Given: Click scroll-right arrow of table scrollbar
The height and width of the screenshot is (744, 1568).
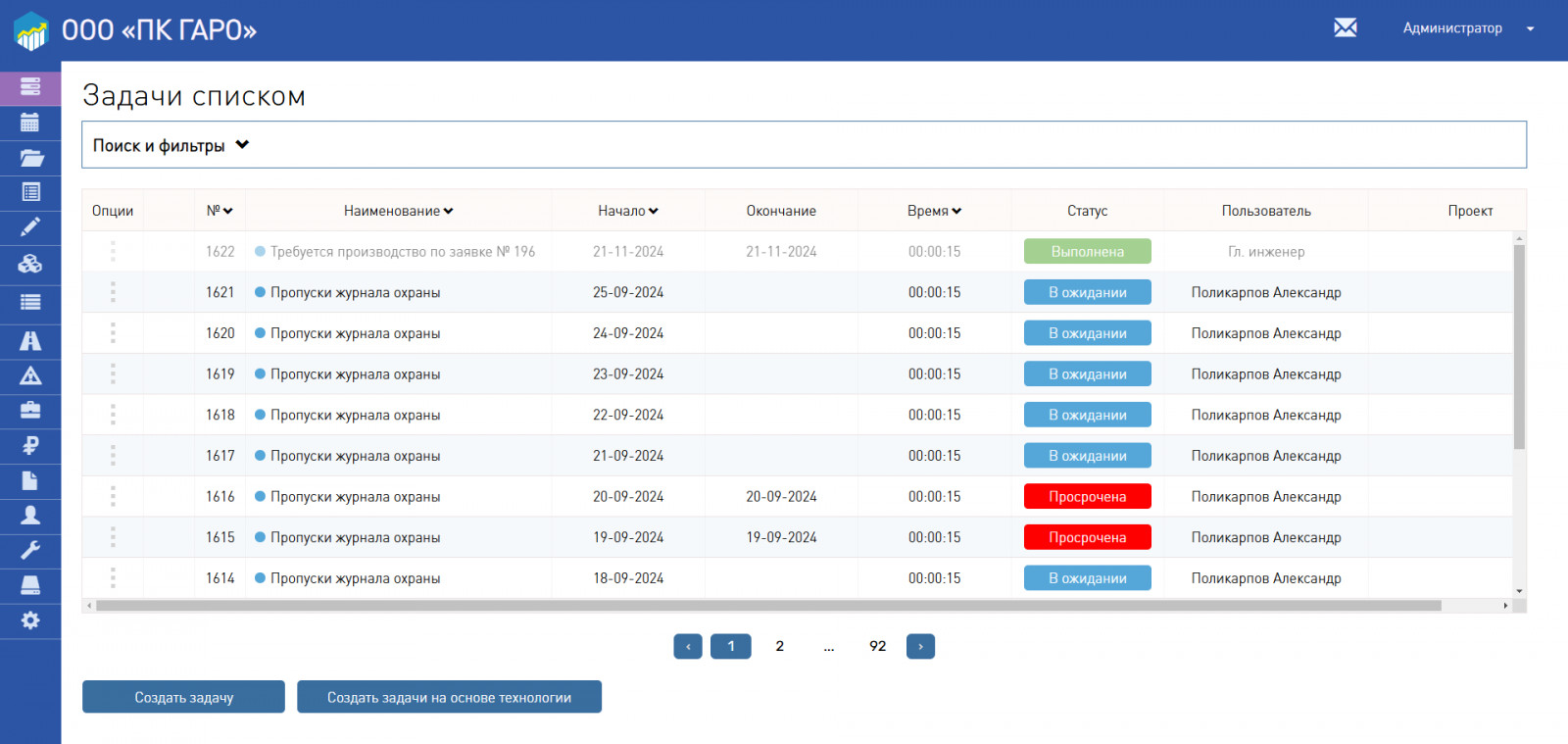Looking at the screenshot, I should pos(1505,606).
